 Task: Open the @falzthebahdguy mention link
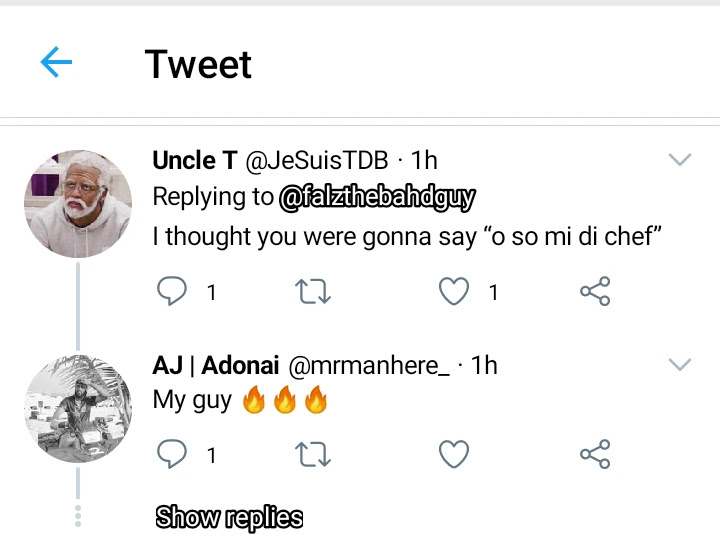pos(377,198)
